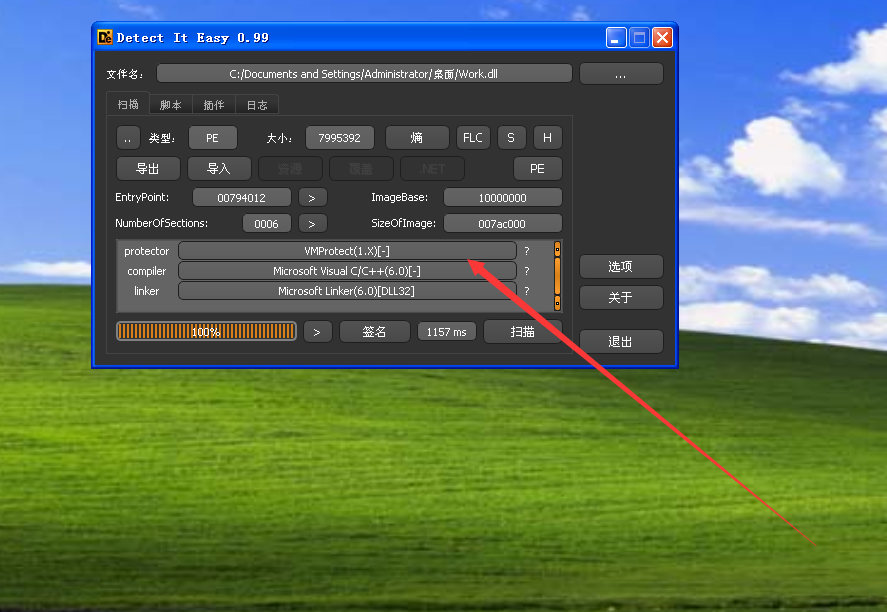Select the Microsoft Visual C/C++(6.0)[-] compiler result

point(347,271)
